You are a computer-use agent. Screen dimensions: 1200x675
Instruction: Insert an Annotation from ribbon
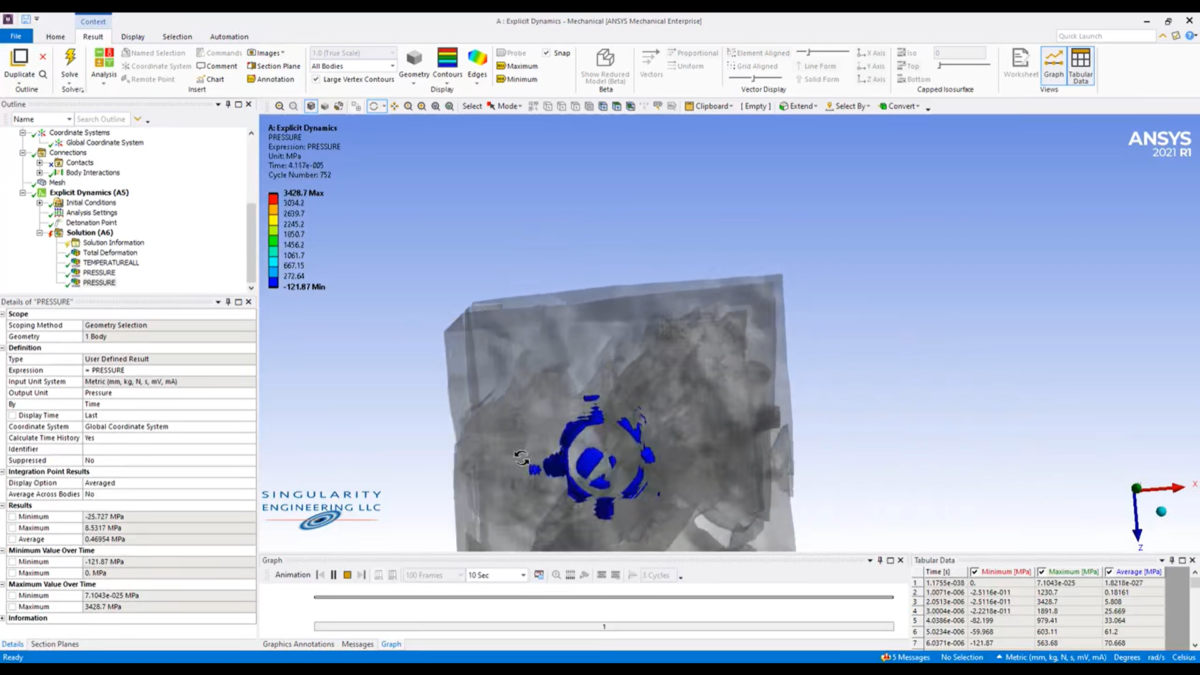[x=270, y=79]
